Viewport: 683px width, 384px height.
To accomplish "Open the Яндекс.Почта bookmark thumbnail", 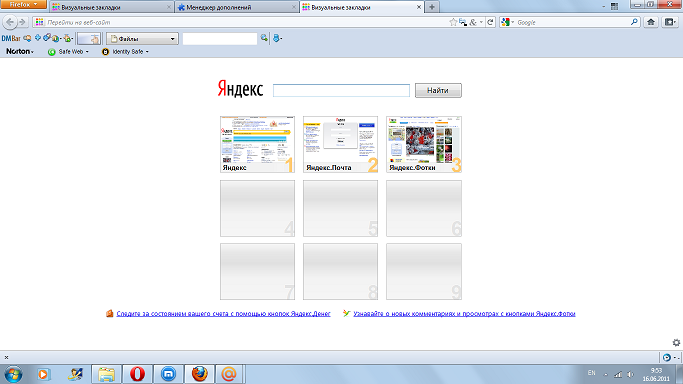I will pyautogui.click(x=341, y=144).
